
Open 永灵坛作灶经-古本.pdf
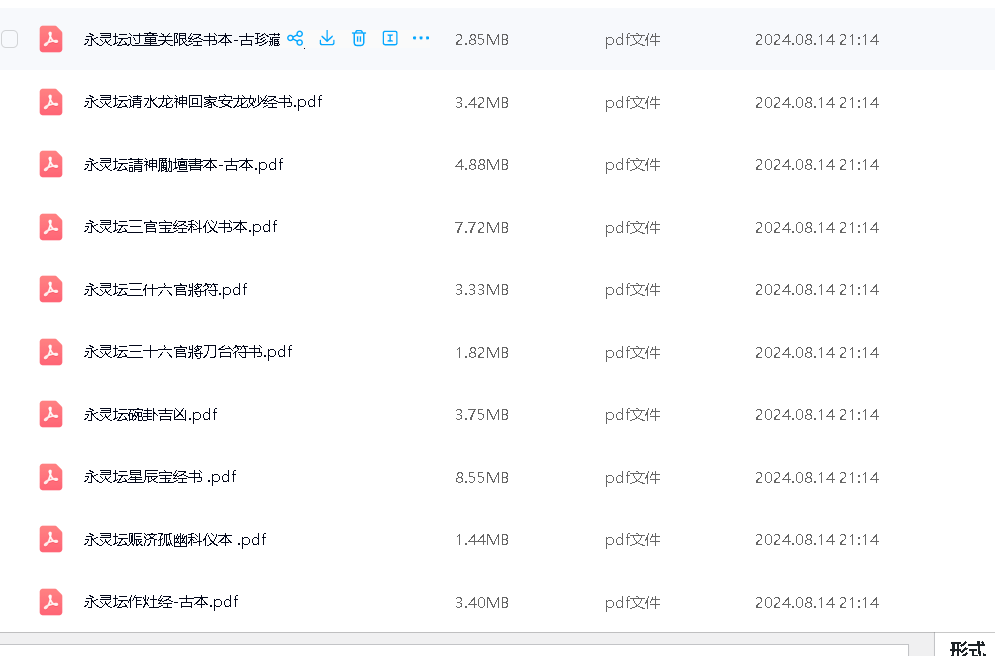tap(160, 602)
